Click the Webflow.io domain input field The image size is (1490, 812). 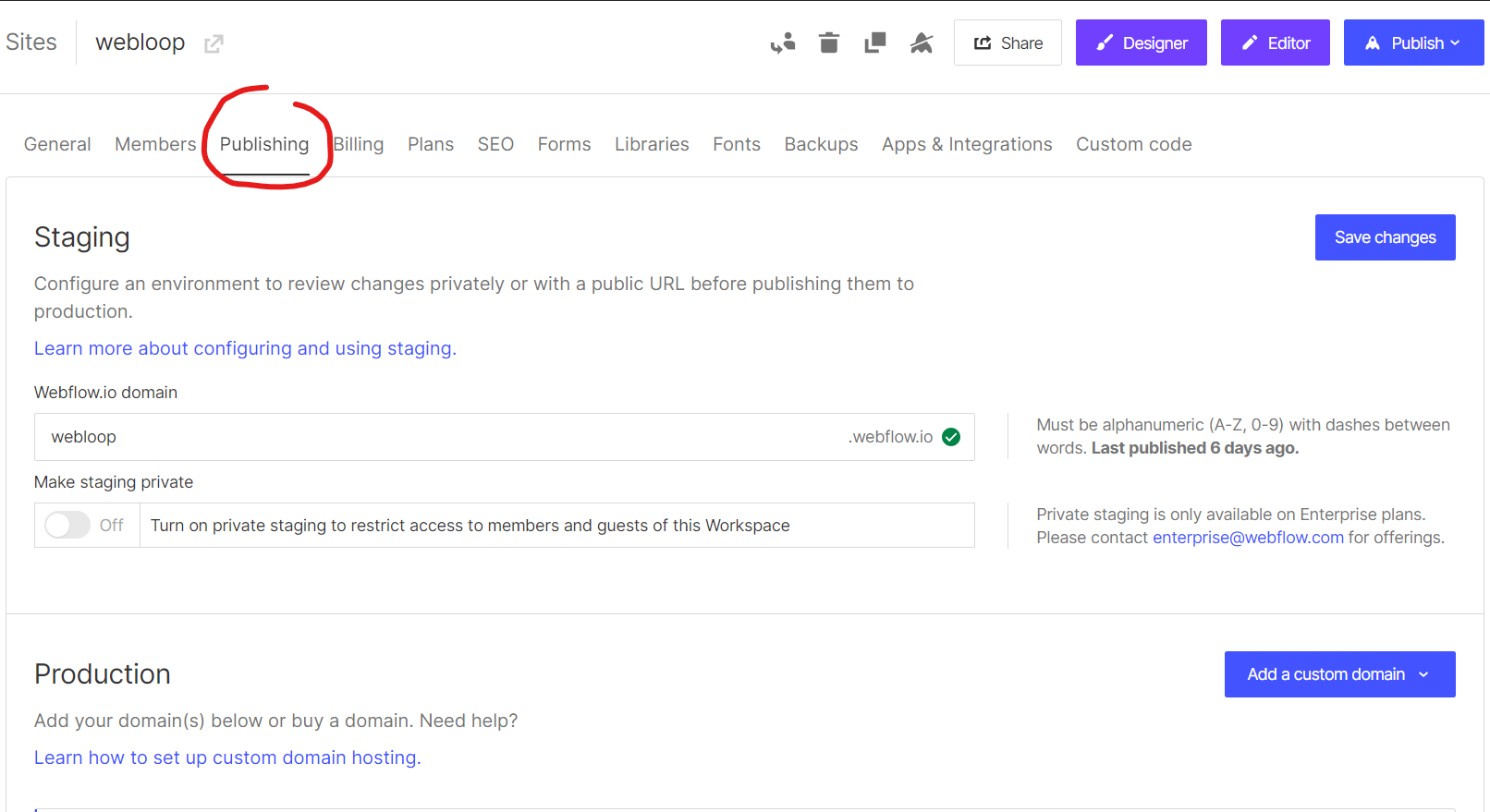[505, 437]
